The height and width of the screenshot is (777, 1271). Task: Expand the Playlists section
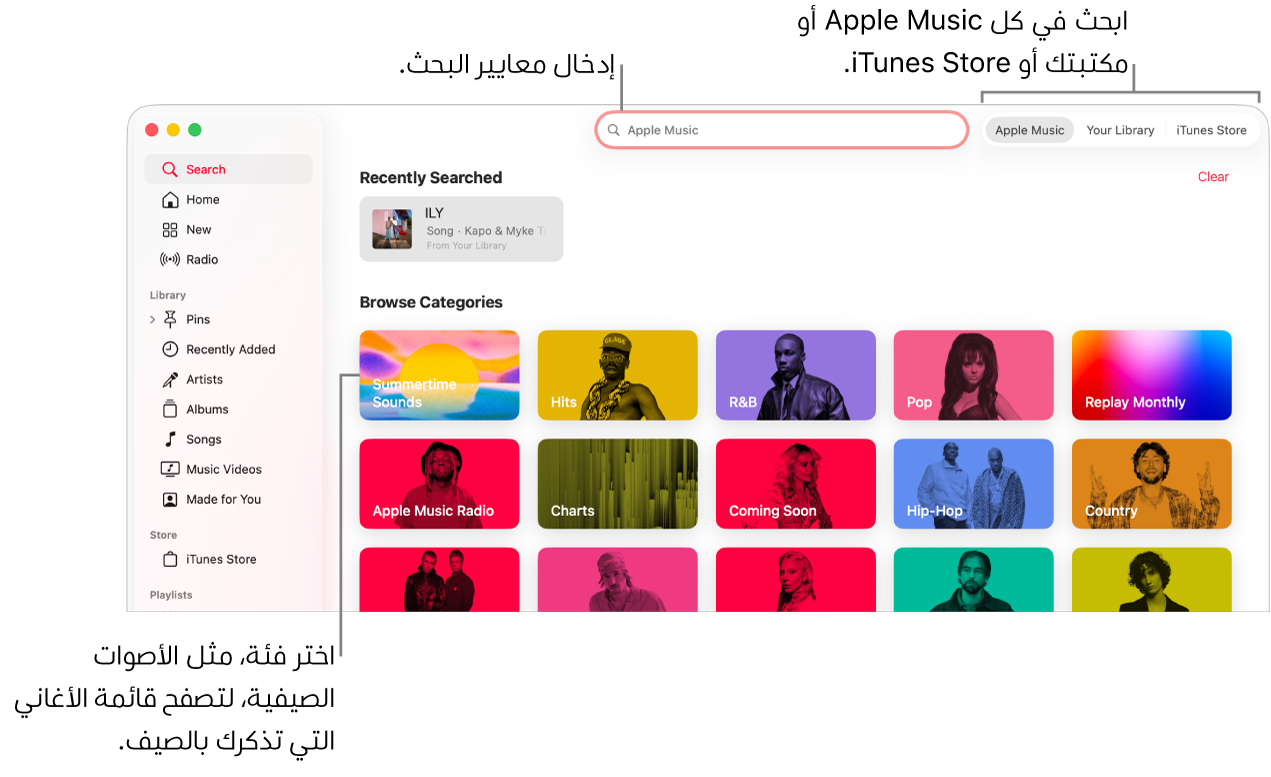coord(171,594)
